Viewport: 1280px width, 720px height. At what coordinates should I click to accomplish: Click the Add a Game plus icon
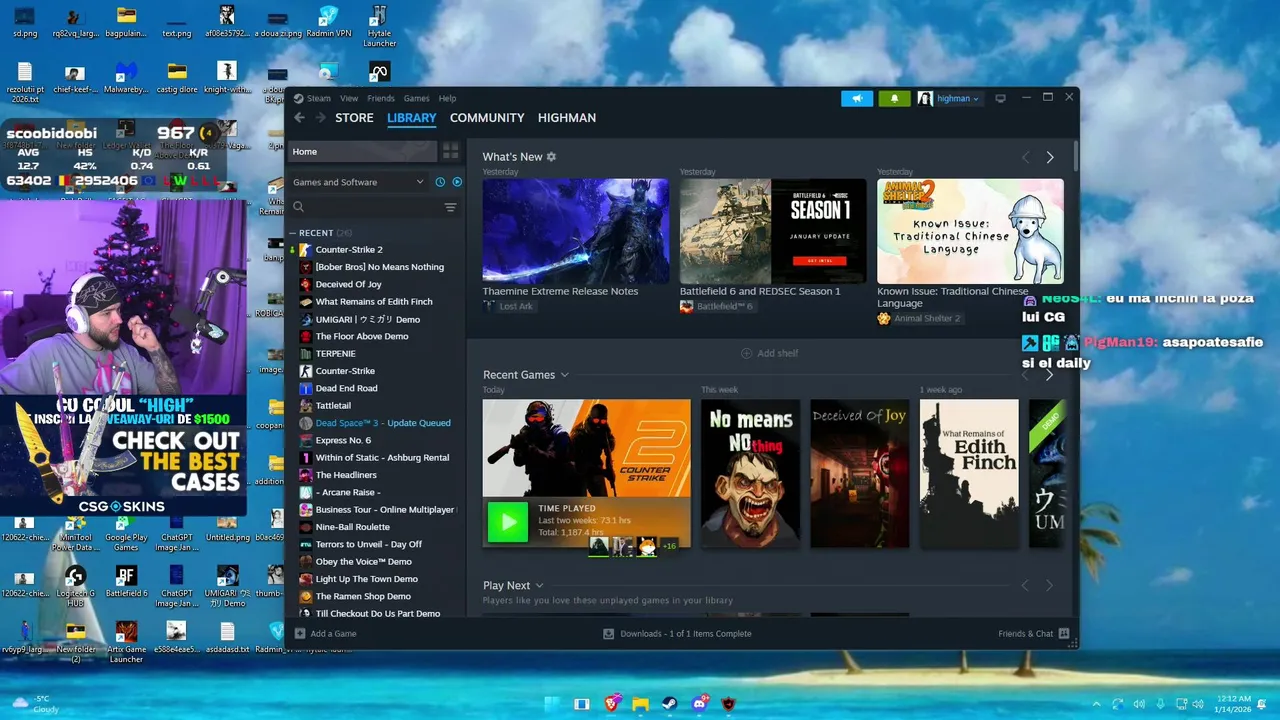[300, 633]
